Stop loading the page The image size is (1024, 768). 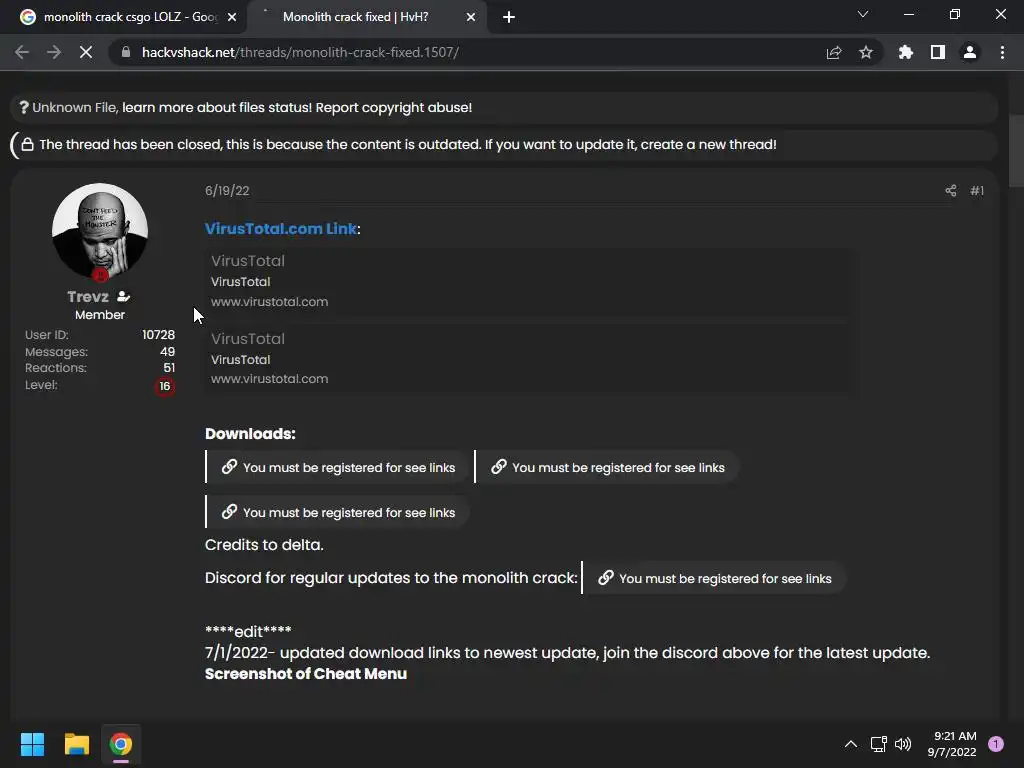[86, 52]
